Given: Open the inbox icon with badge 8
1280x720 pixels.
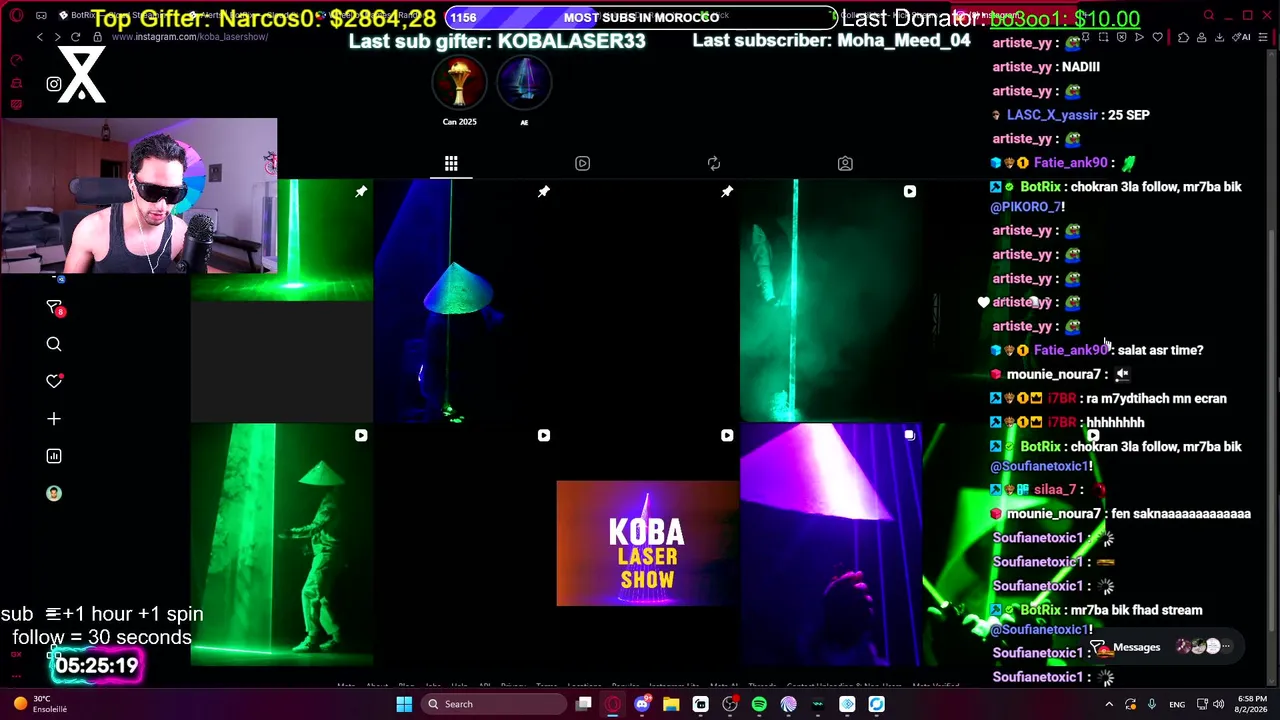Looking at the screenshot, I should 55,308.
